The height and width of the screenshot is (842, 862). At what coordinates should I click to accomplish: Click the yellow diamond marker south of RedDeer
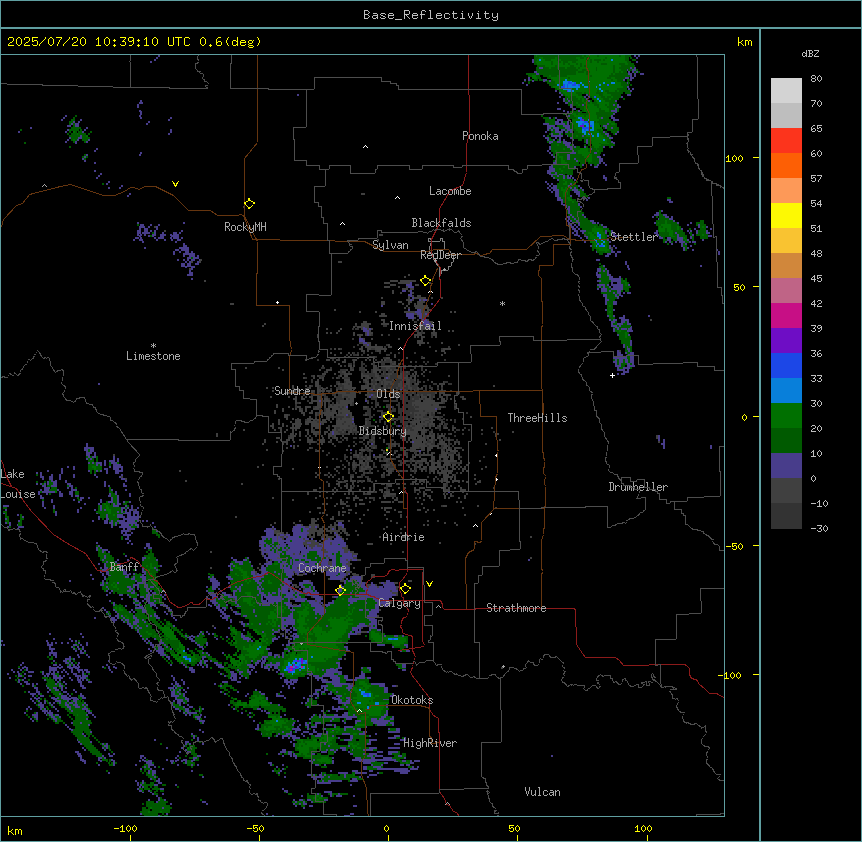click(x=426, y=281)
